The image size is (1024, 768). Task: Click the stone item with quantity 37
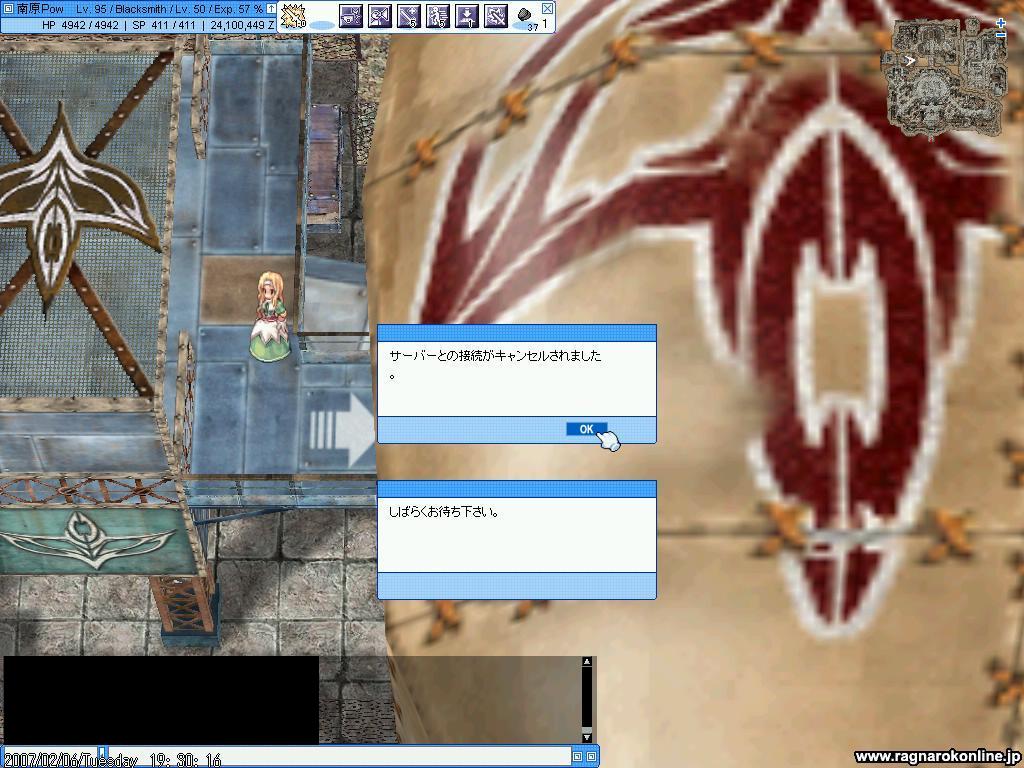click(x=524, y=16)
